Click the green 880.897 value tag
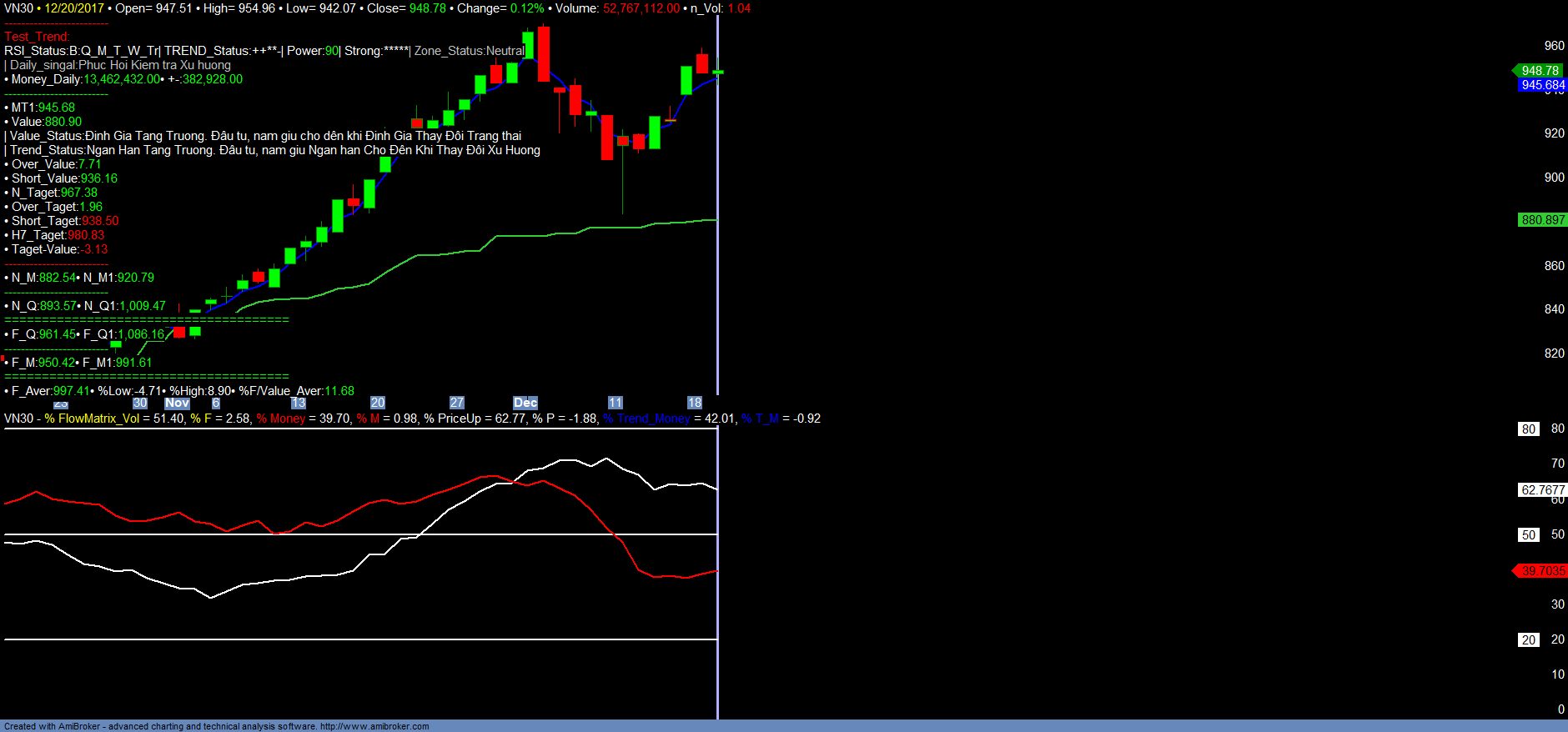This screenshot has width=1568, height=732. tap(1542, 220)
